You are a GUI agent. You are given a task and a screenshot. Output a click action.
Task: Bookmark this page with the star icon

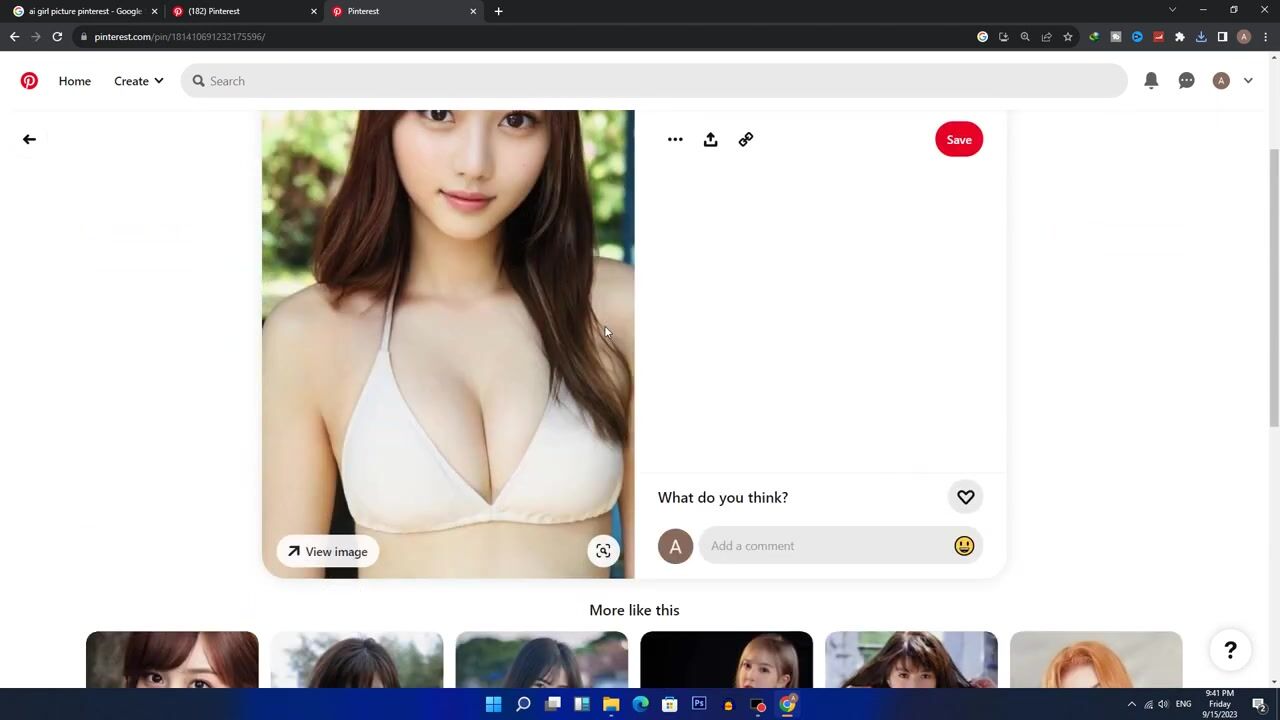pos(1068,37)
